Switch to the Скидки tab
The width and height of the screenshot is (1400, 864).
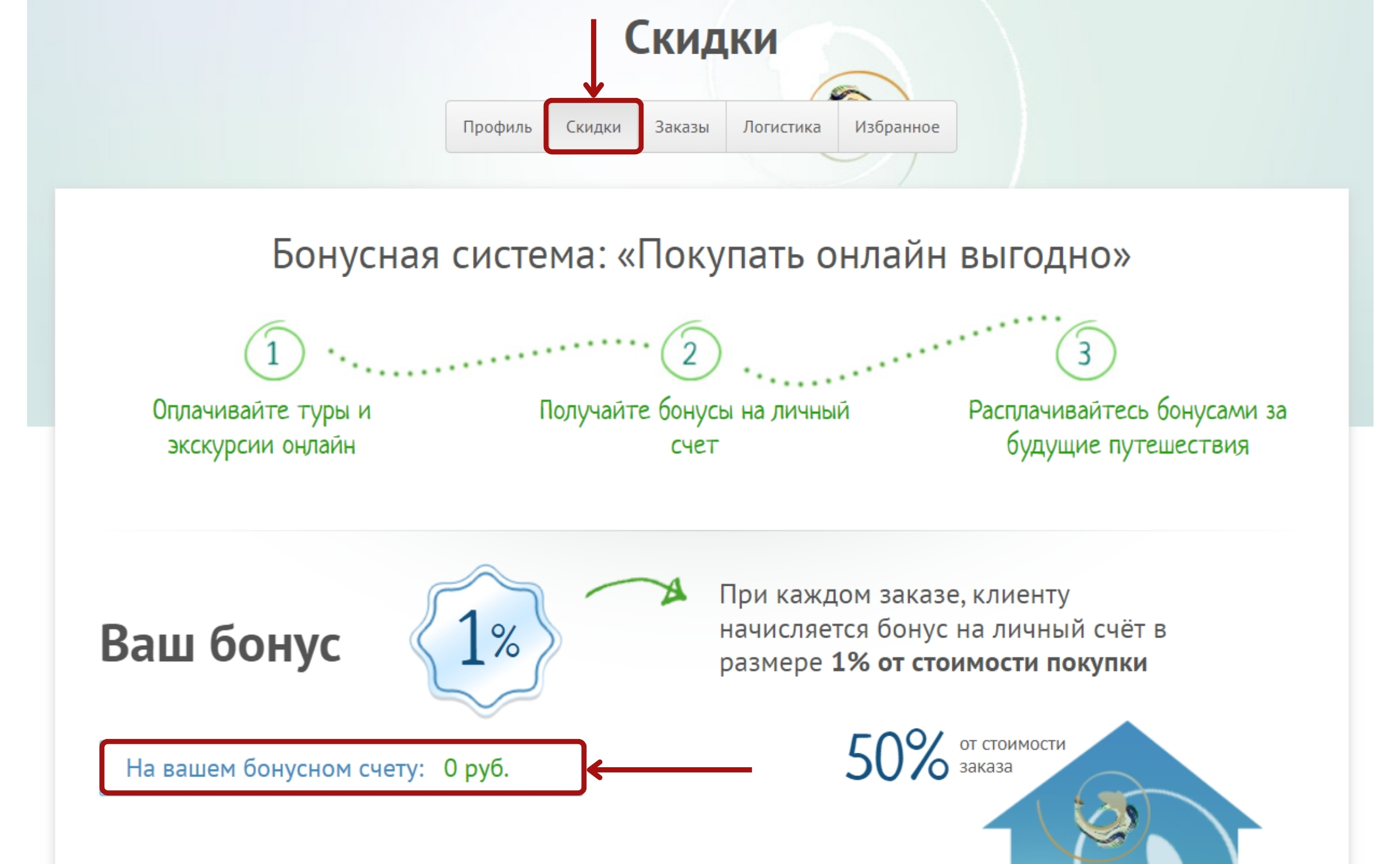593,127
